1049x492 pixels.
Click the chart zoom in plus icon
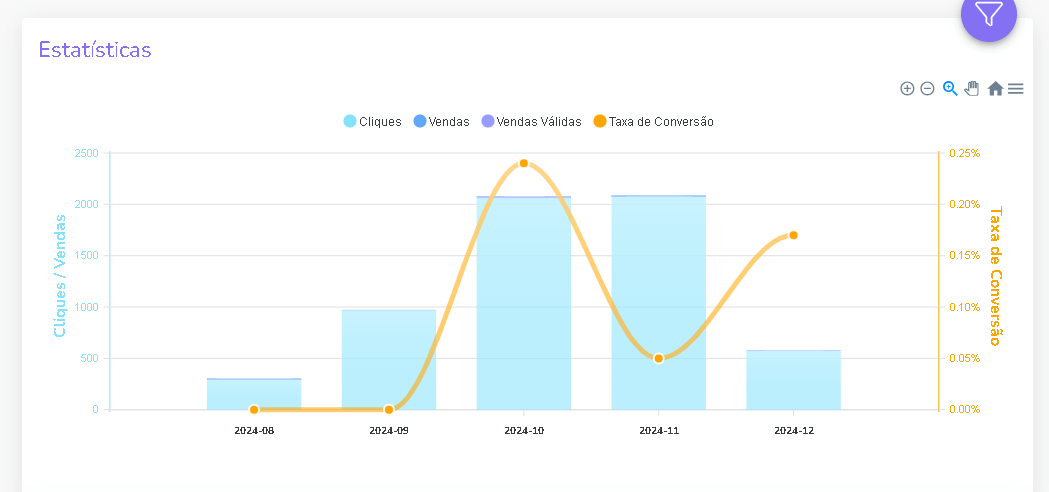[907, 88]
